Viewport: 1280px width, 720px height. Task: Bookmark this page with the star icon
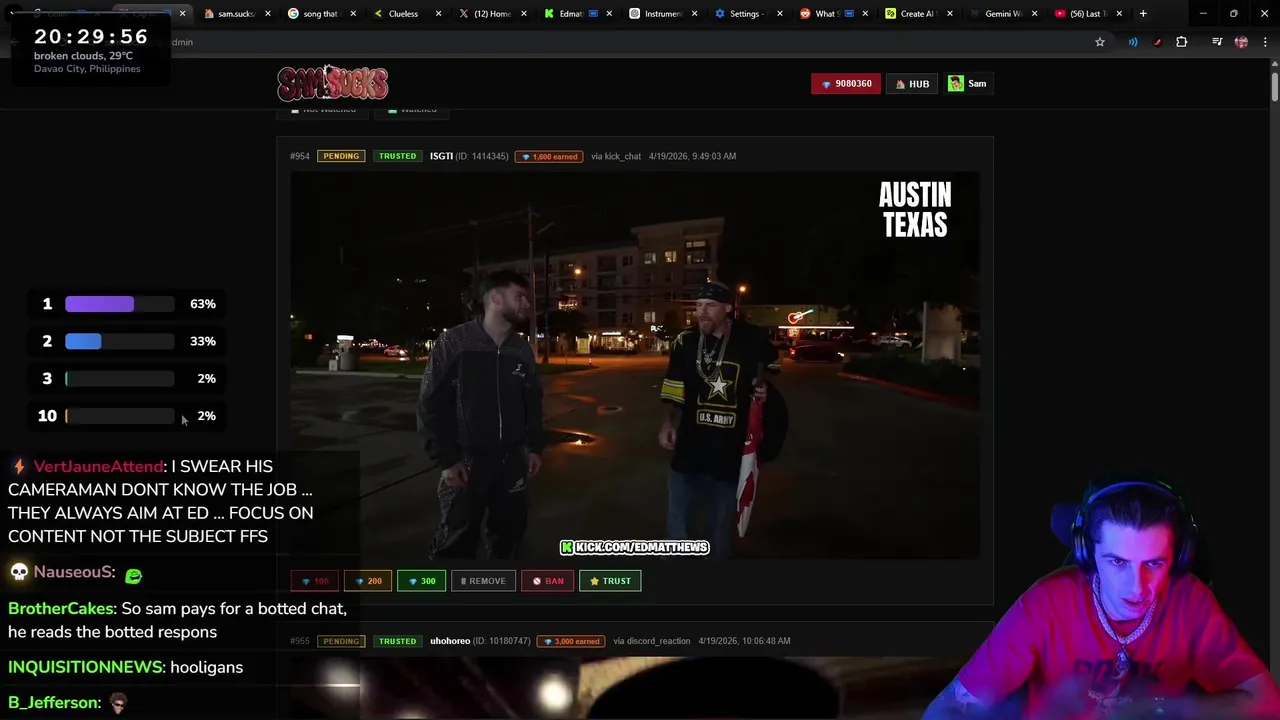(1100, 42)
